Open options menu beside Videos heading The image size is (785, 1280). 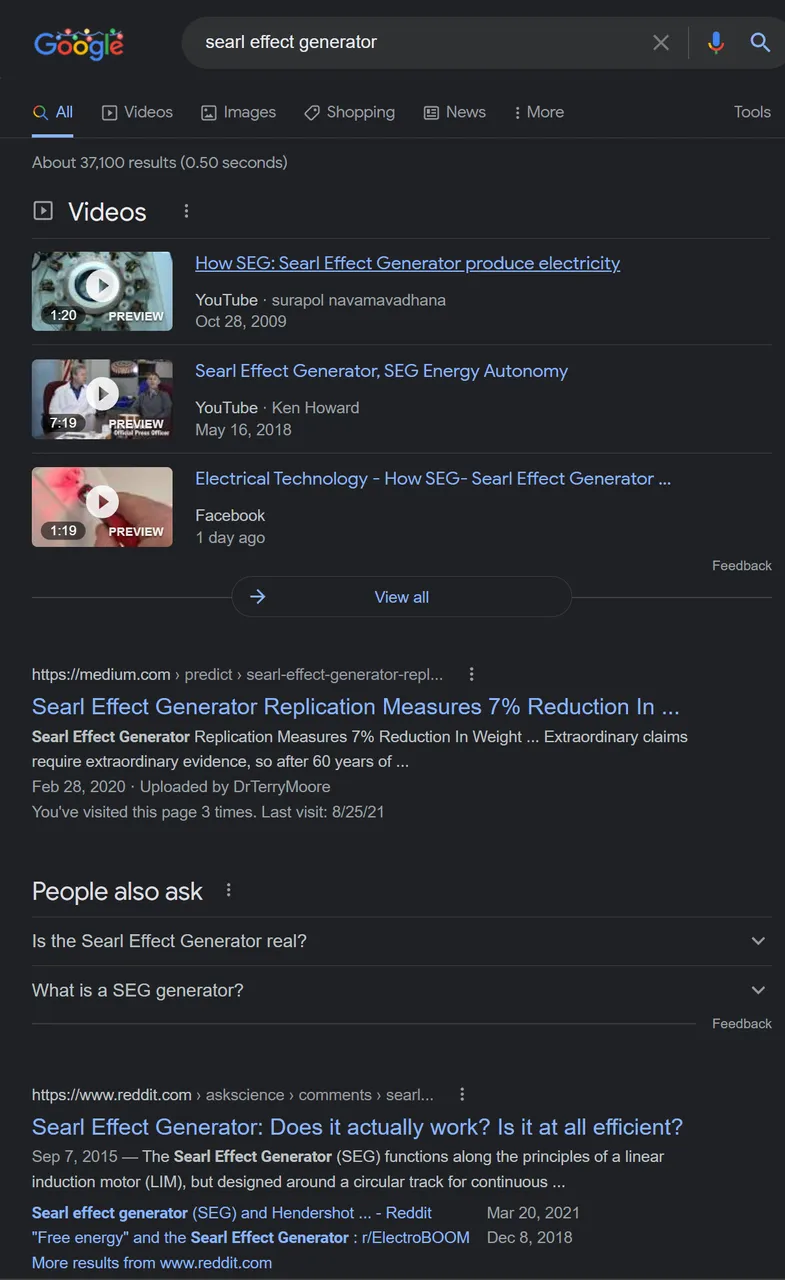click(x=186, y=211)
